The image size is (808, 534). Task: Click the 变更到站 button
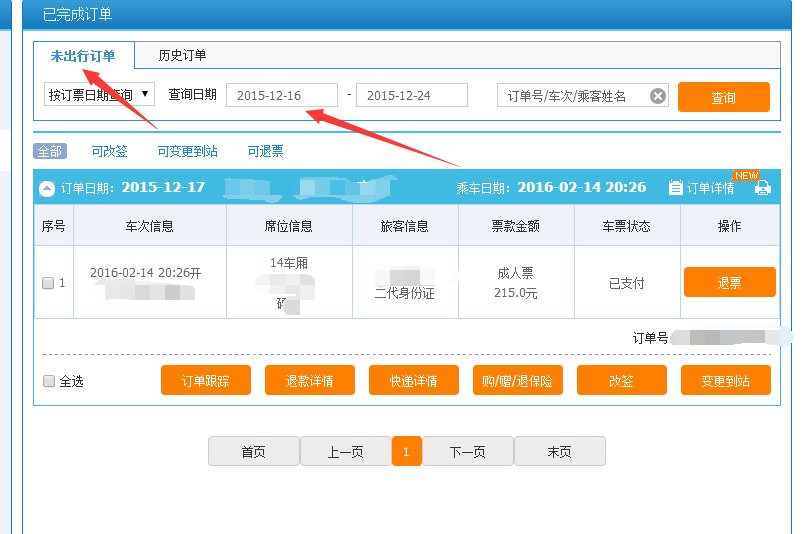coord(726,380)
